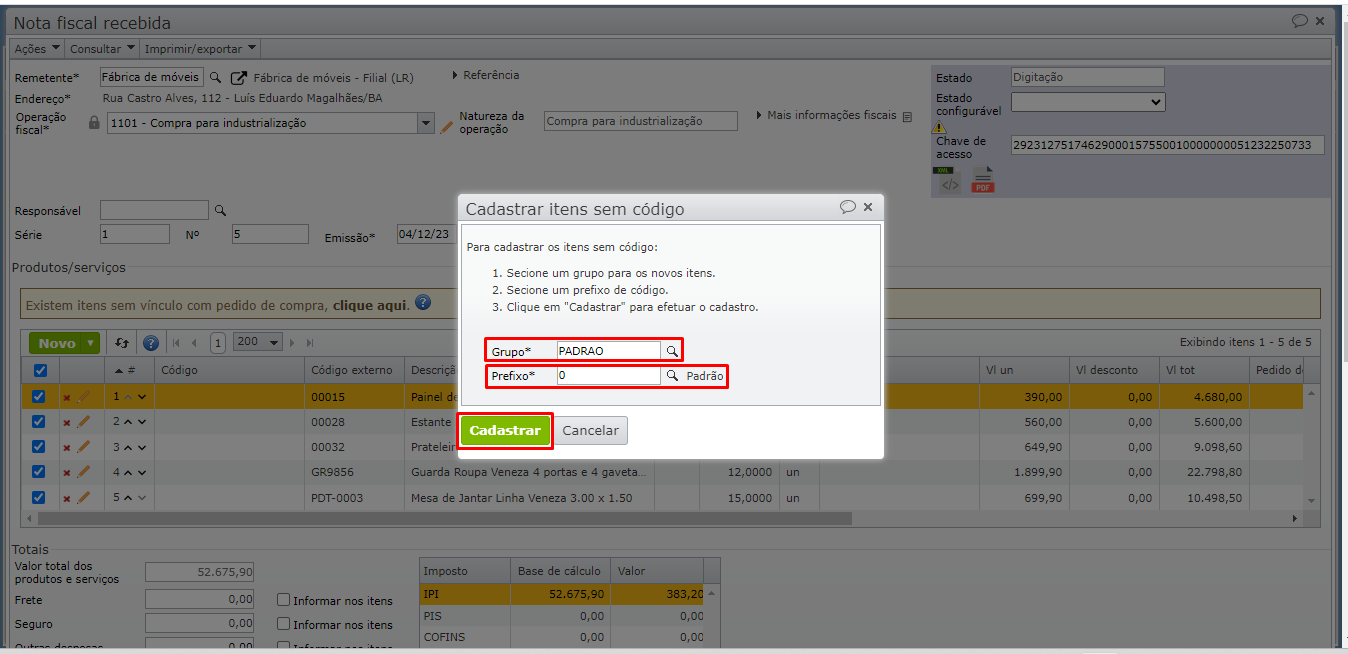
Task: Toggle checkbox for item GR9856 row
Action: tap(39, 472)
